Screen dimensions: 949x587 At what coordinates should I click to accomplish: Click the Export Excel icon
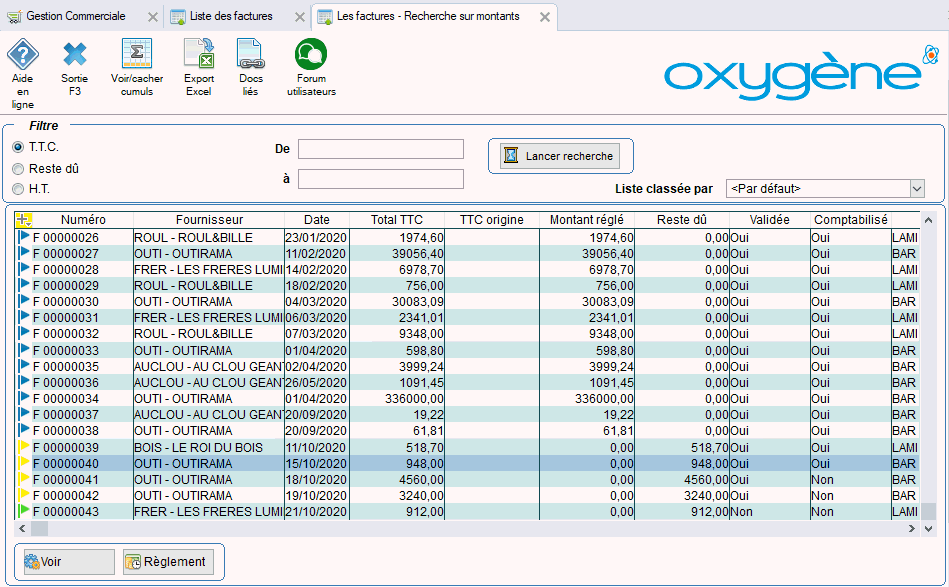(x=199, y=55)
